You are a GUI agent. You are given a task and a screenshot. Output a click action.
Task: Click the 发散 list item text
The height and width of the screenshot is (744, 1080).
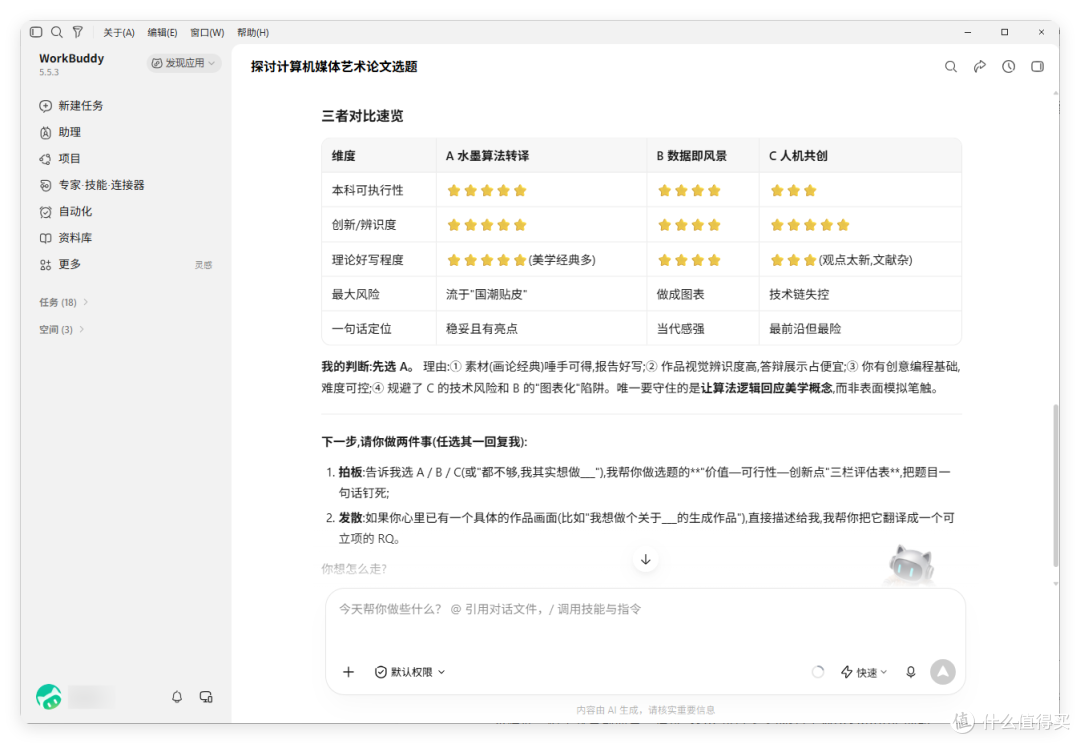point(646,528)
